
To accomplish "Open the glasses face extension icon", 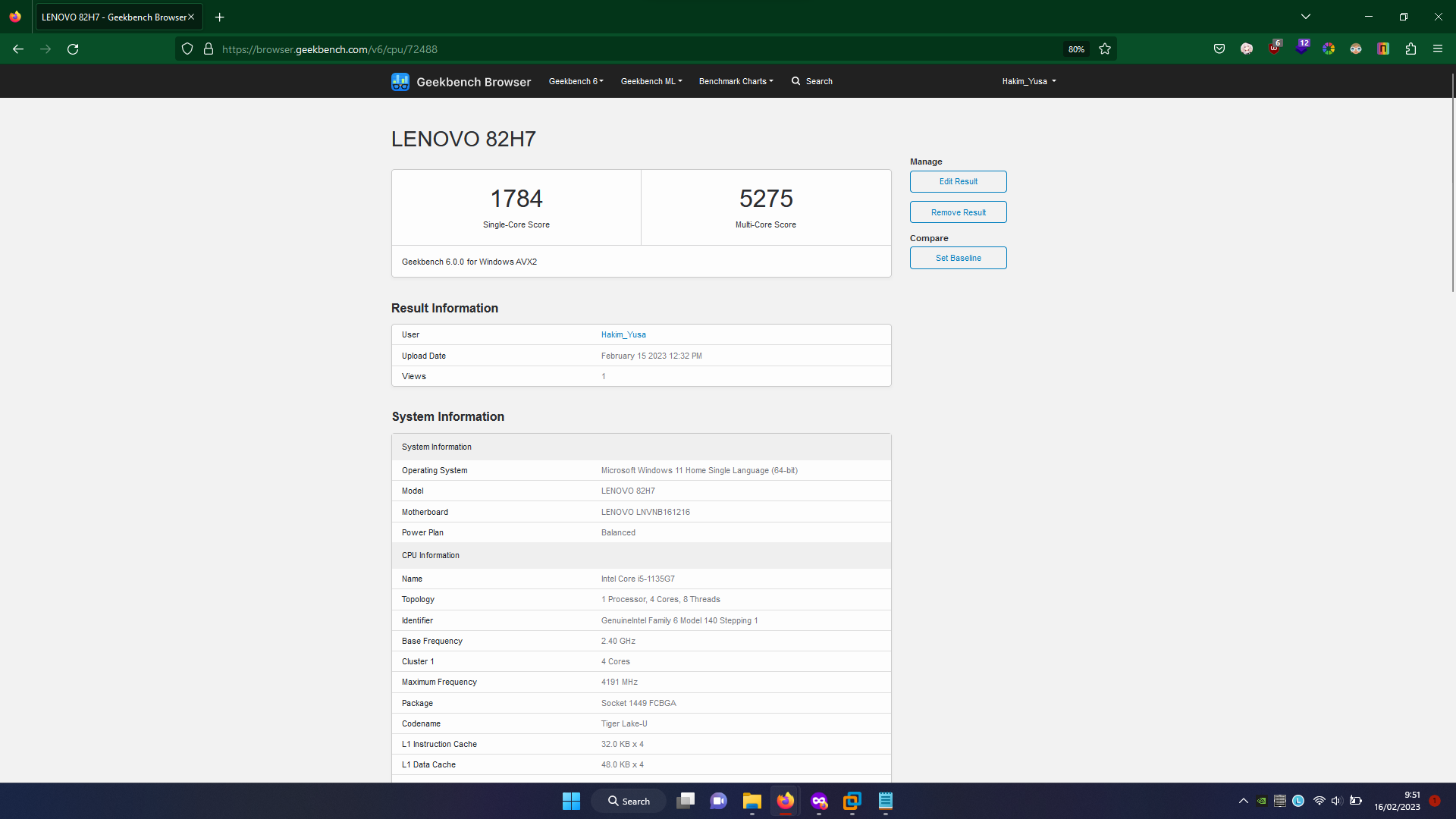I will 1356,49.
